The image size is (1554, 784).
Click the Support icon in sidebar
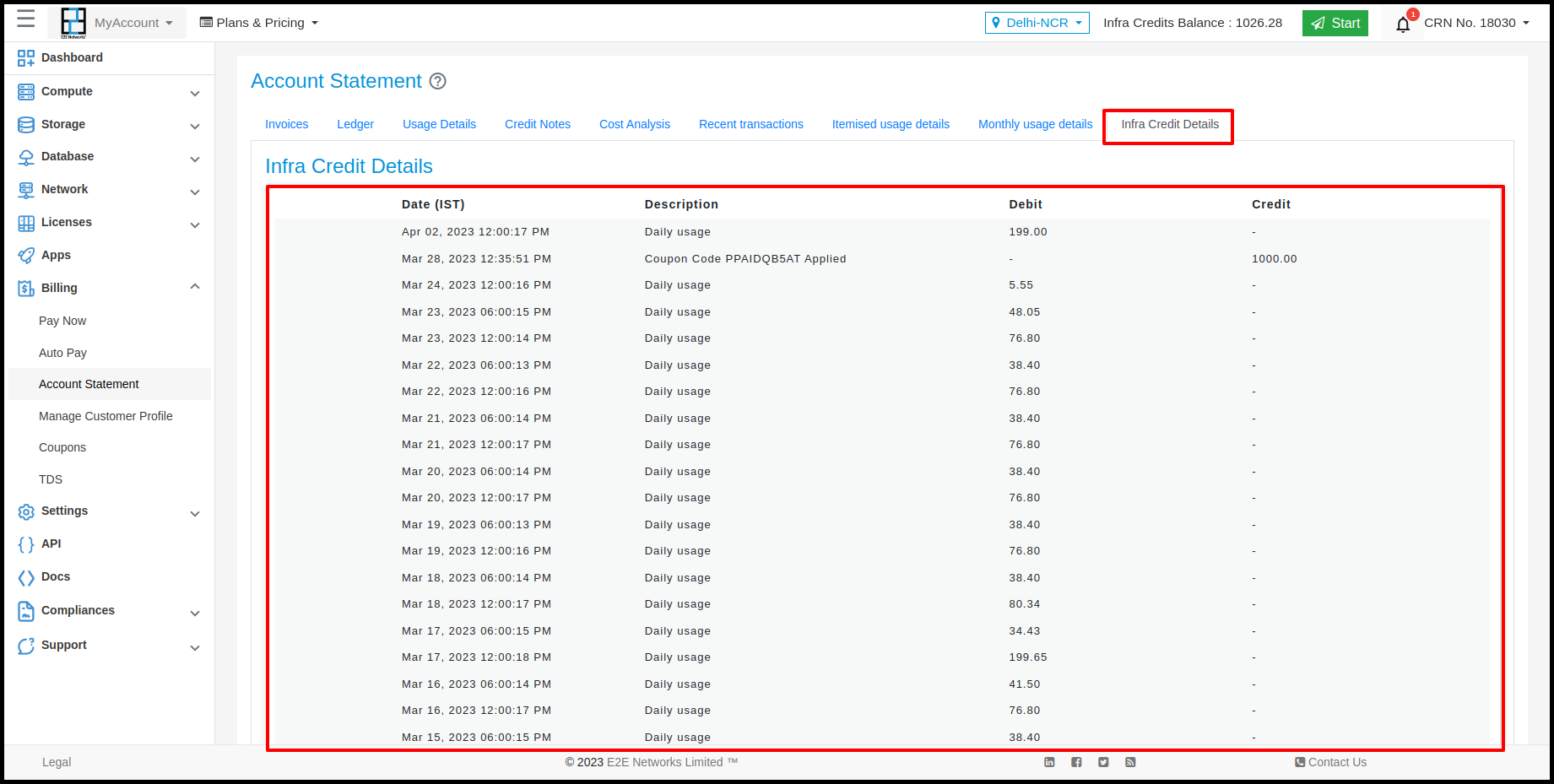click(x=26, y=646)
